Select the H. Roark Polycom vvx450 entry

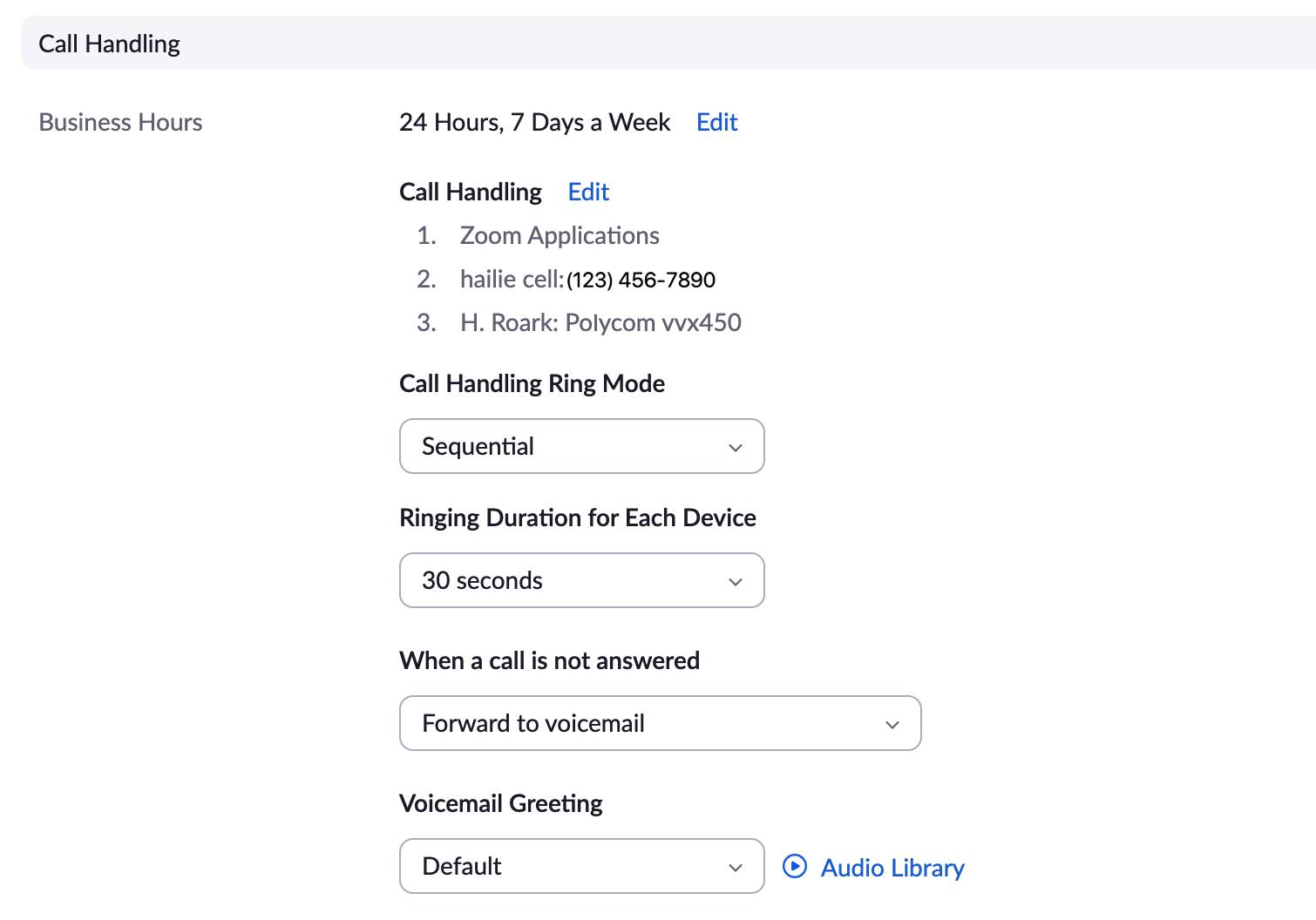pyautogui.click(x=600, y=322)
